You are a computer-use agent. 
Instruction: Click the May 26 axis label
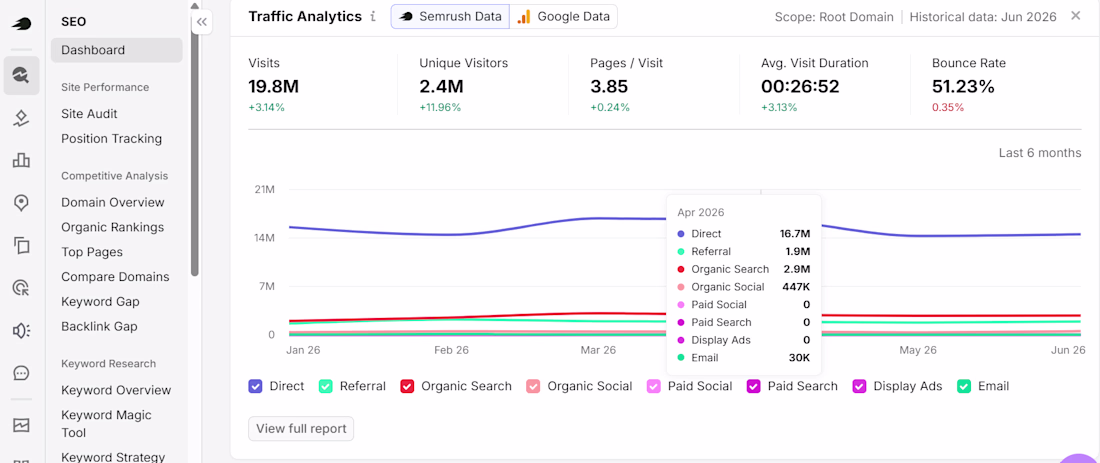[918, 350]
